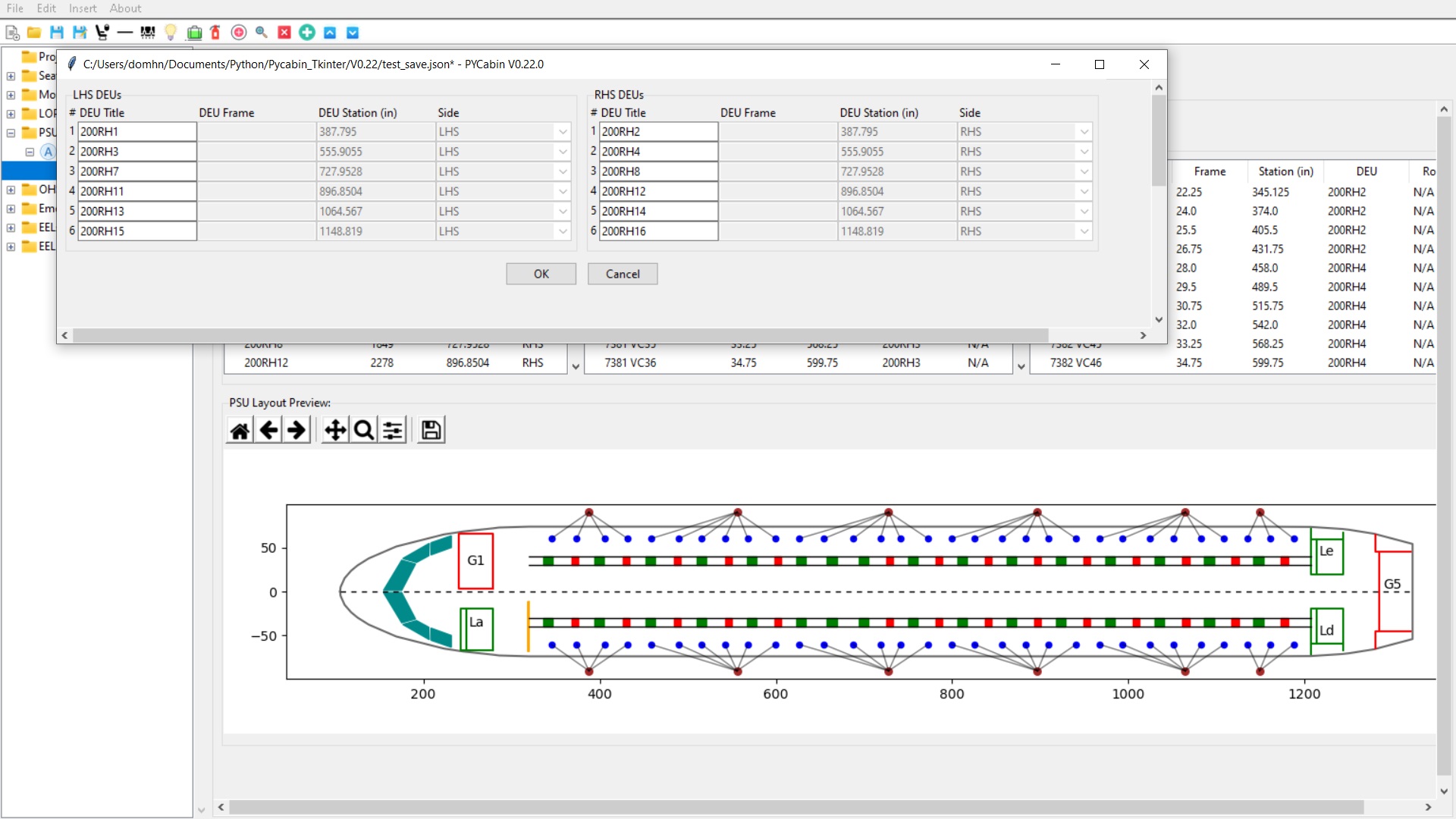Select the Mo tree folder
1456x819 pixels.
(x=39, y=95)
